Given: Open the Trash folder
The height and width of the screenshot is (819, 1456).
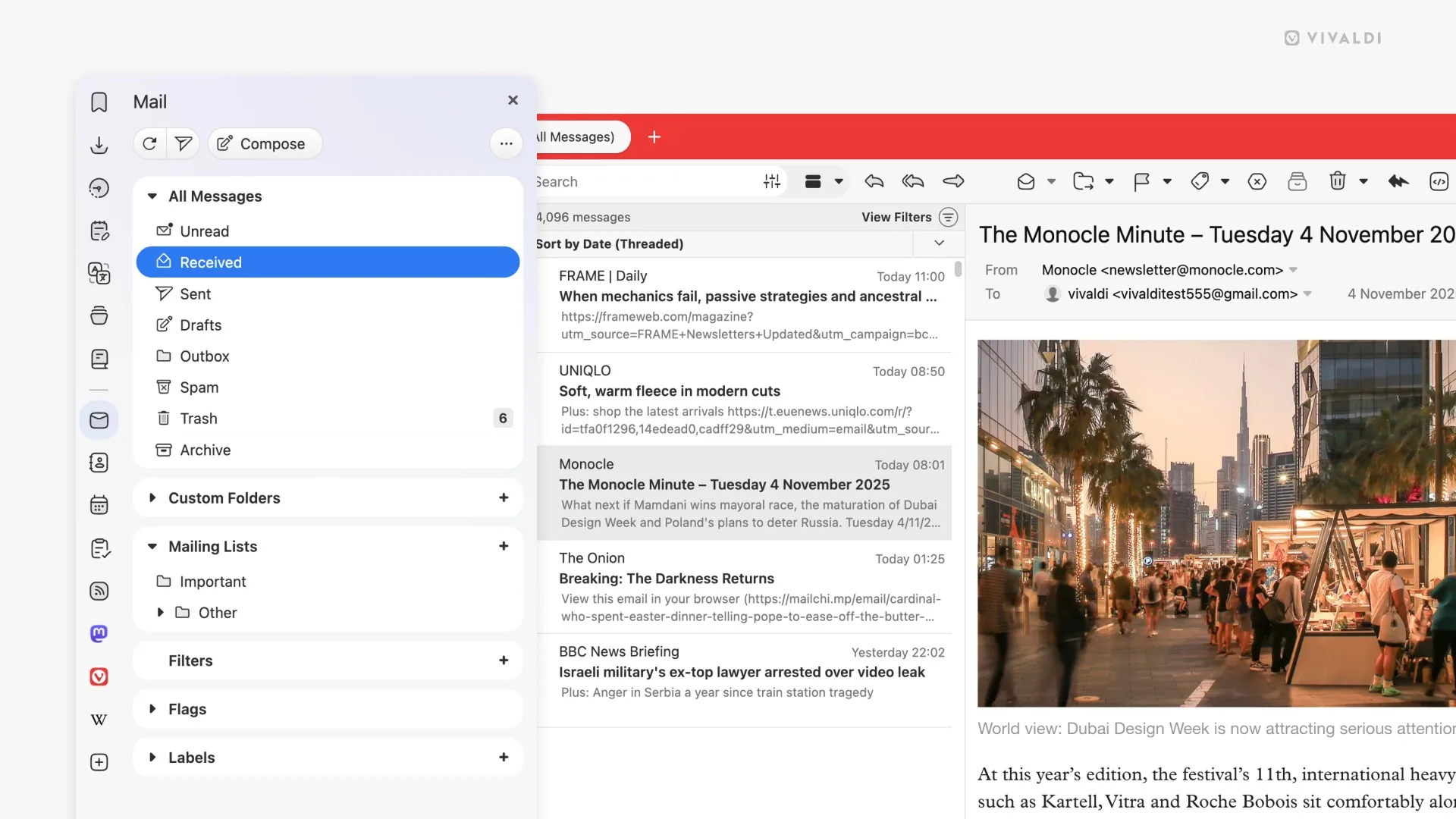Looking at the screenshot, I should click(x=198, y=418).
